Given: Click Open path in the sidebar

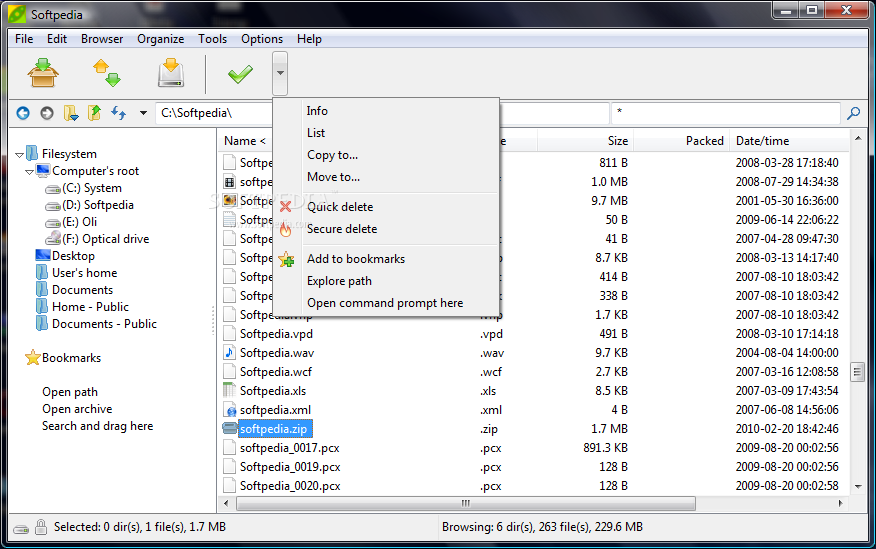Looking at the screenshot, I should click(70, 392).
